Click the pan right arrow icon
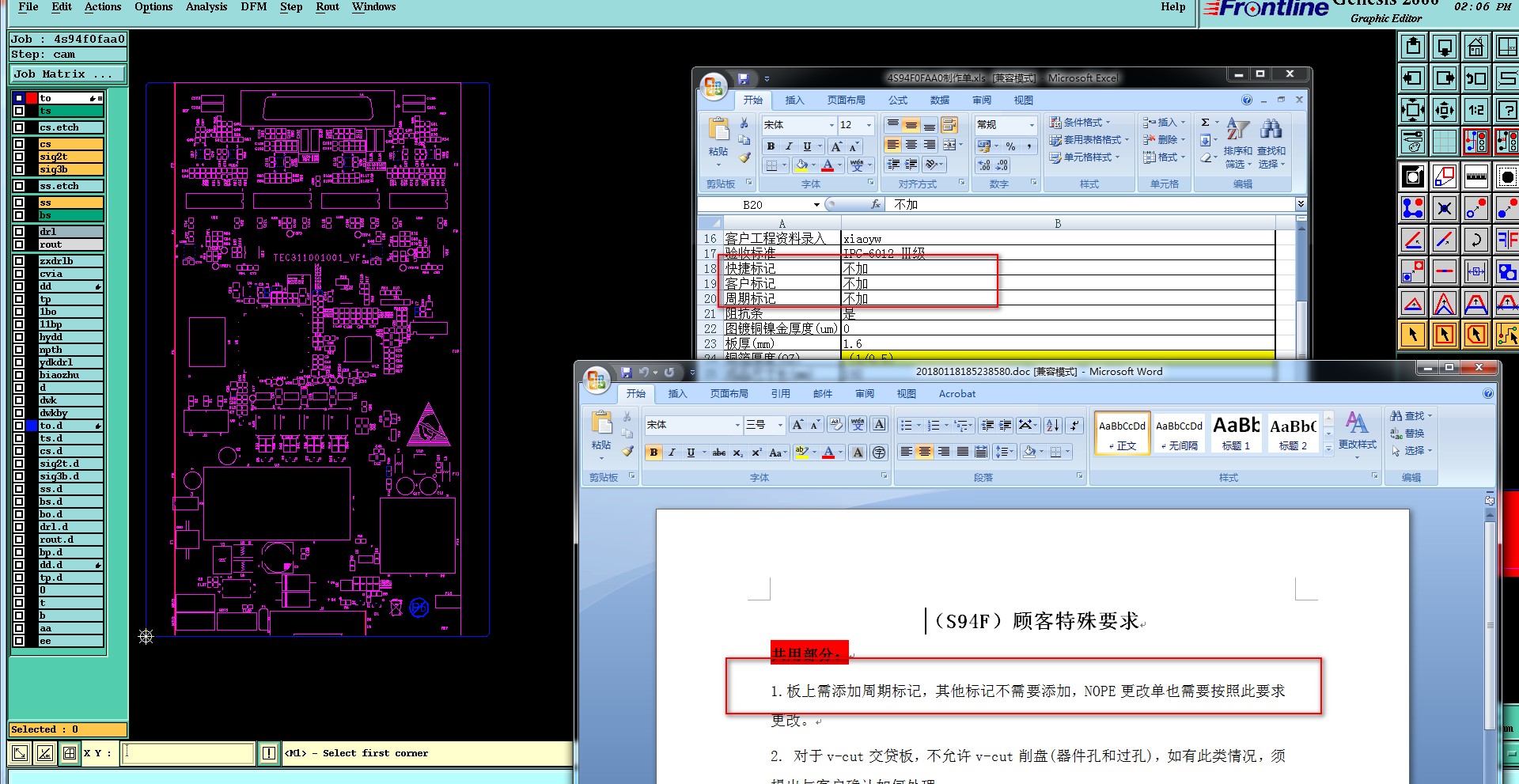 1445,78
